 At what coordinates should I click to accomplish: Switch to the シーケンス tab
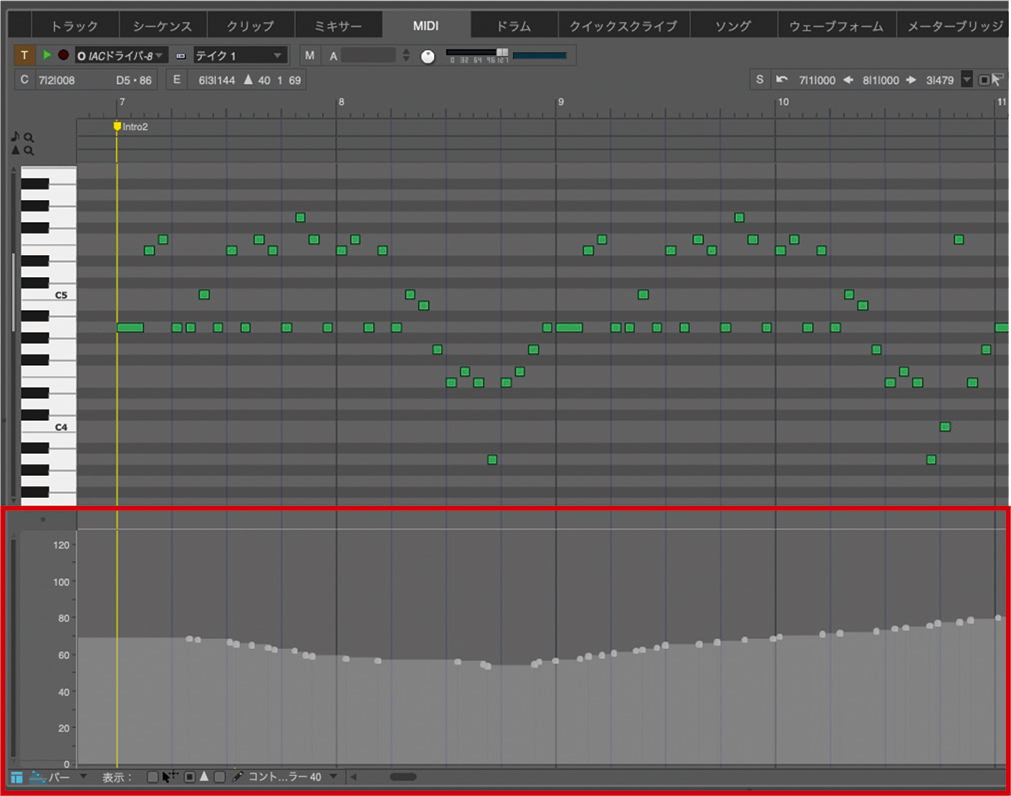162,26
